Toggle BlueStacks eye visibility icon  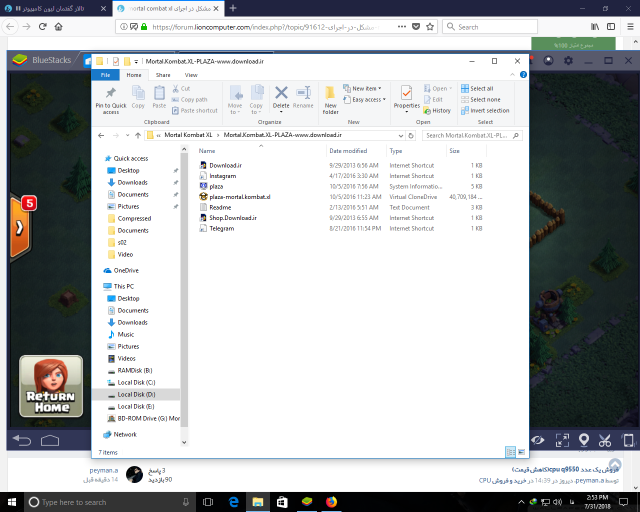tap(538, 440)
